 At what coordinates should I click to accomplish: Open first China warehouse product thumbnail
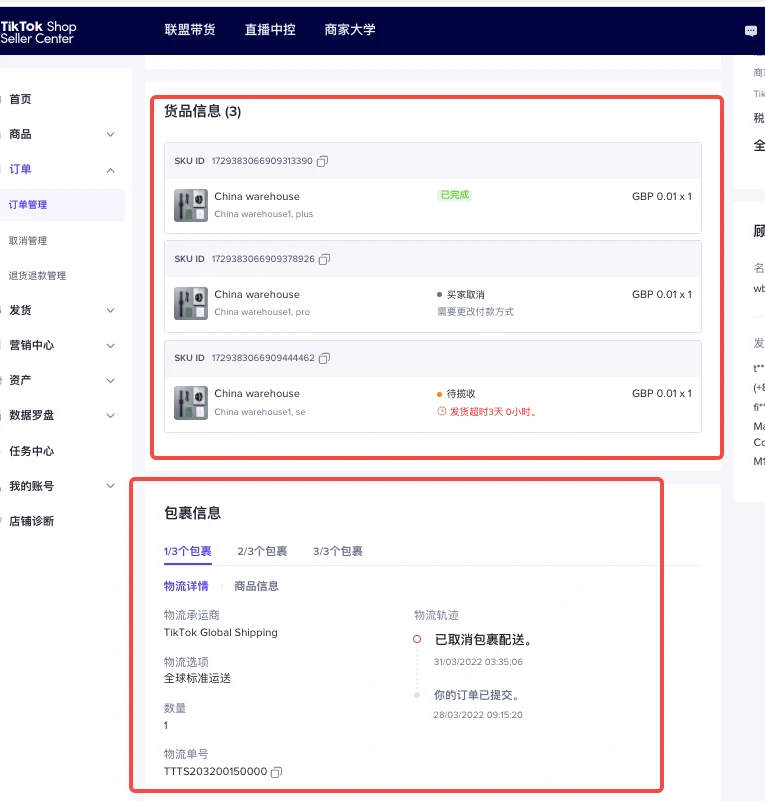[x=191, y=205]
